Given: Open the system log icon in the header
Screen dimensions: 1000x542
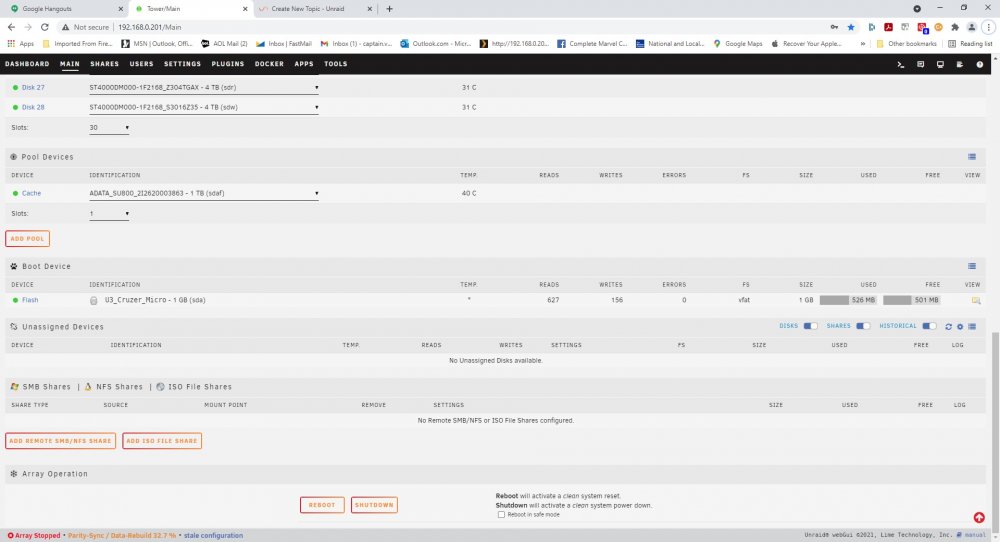Looking at the screenshot, I should (960, 64).
